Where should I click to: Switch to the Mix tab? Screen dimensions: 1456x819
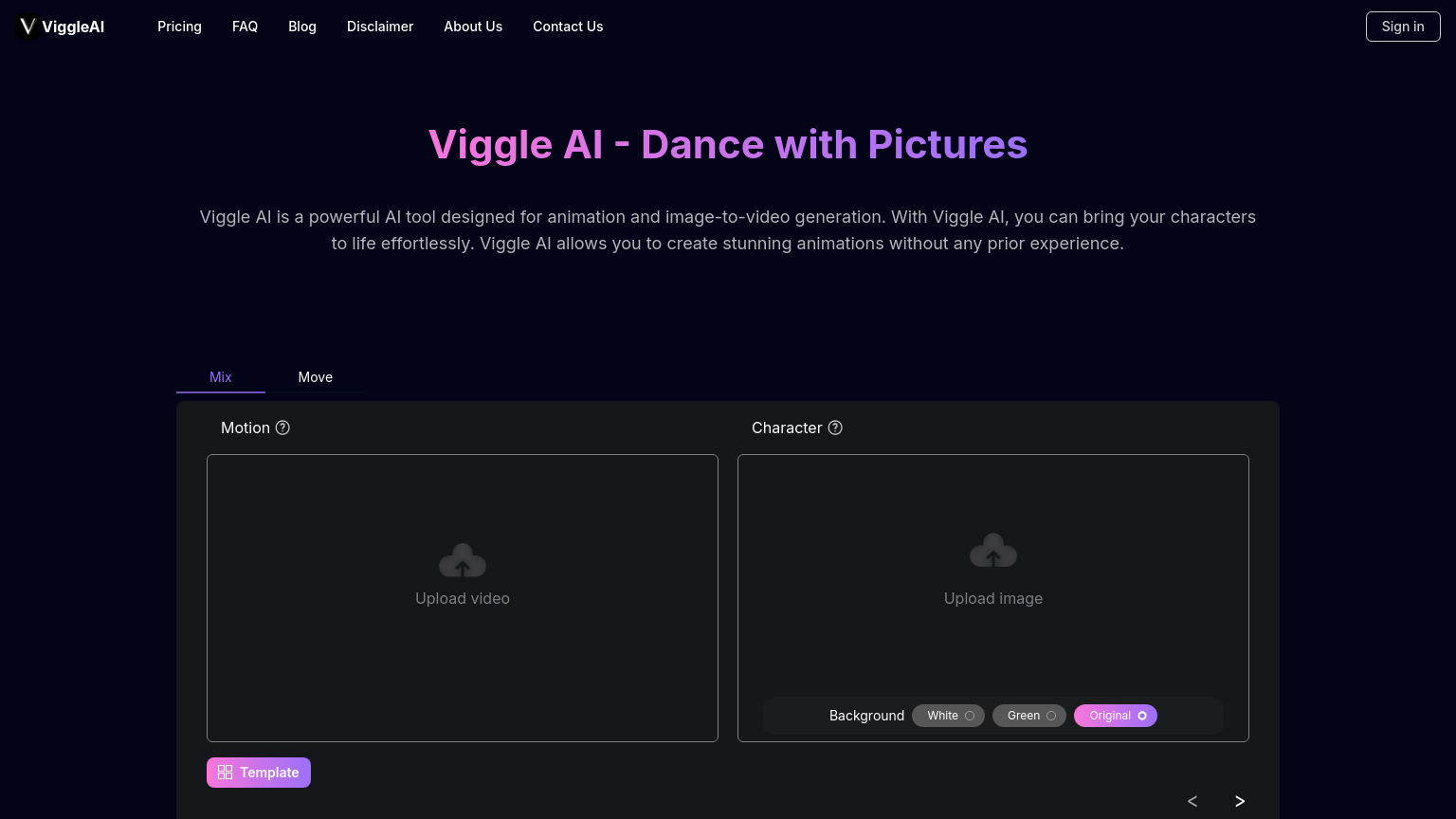(220, 376)
